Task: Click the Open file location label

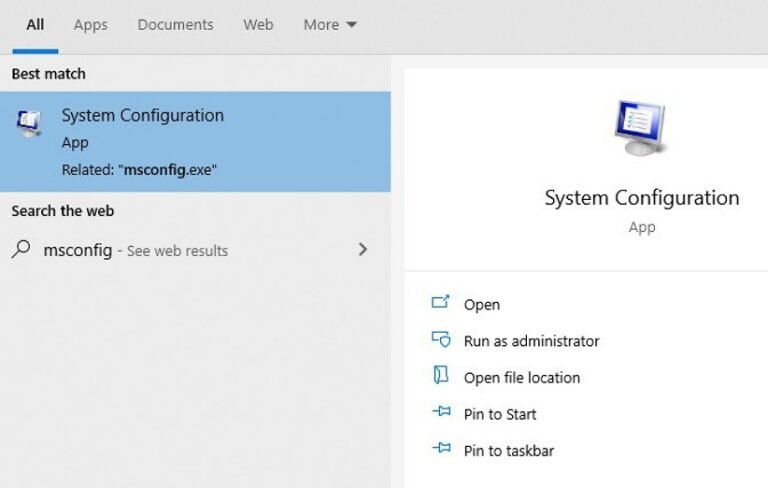Action: [521, 378]
